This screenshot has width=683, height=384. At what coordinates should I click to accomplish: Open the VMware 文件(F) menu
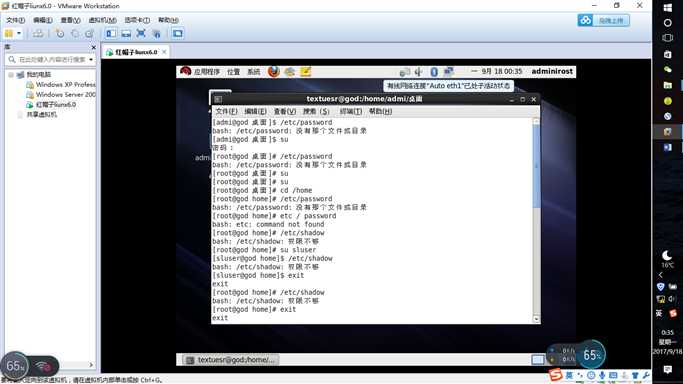(x=15, y=20)
